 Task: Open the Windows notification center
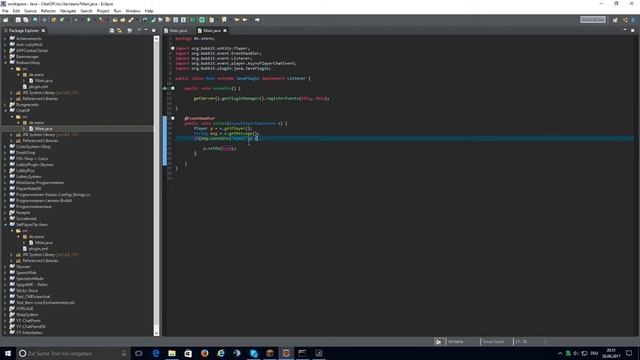[629, 353]
